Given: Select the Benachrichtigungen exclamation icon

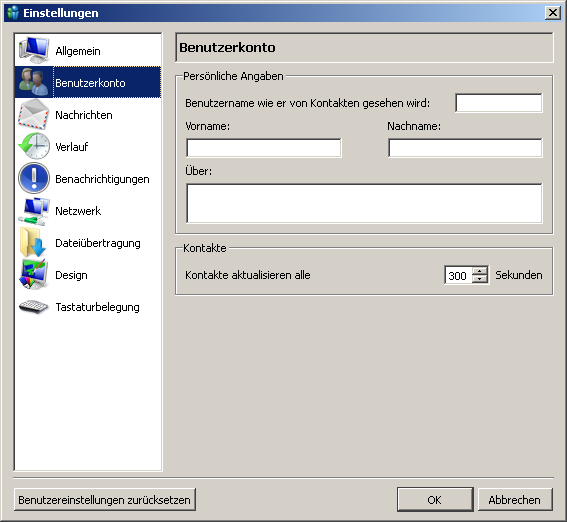Looking at the screenshot, I should point(34,178).
